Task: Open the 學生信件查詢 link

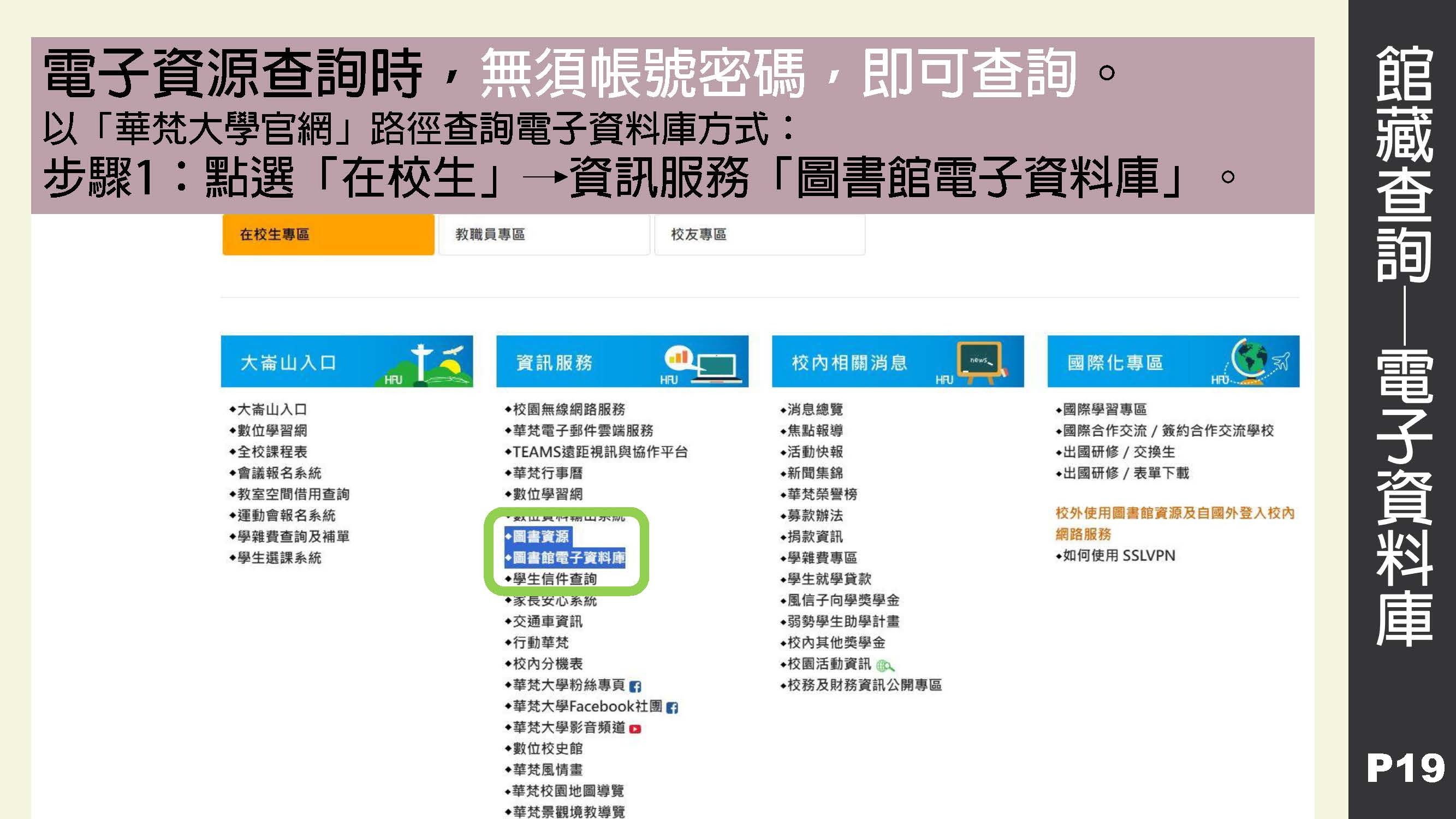Action: coord(555,579)
